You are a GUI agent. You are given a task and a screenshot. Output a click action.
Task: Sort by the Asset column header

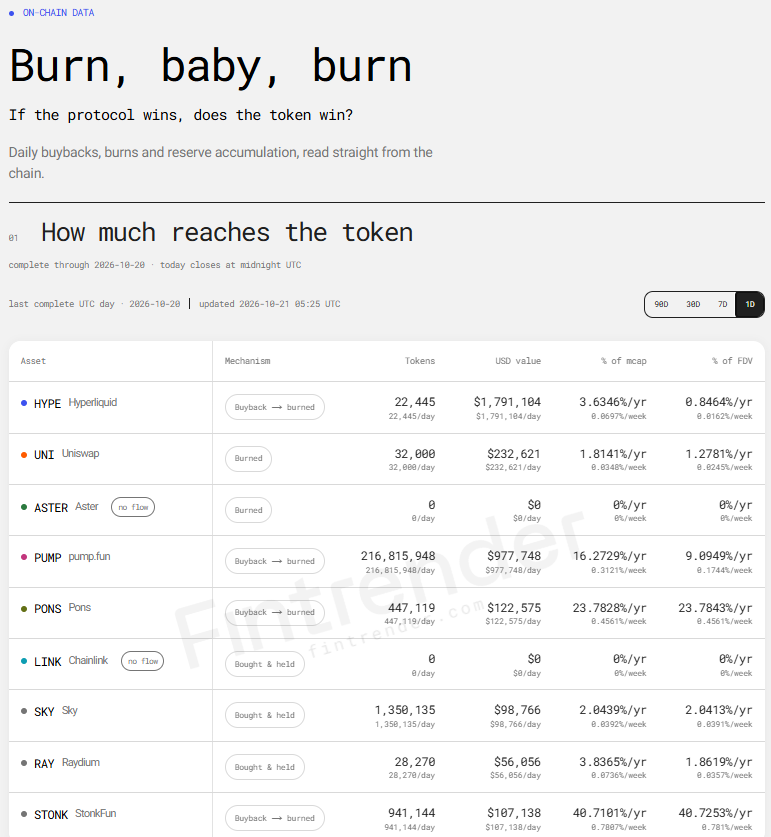click(33, 361)
